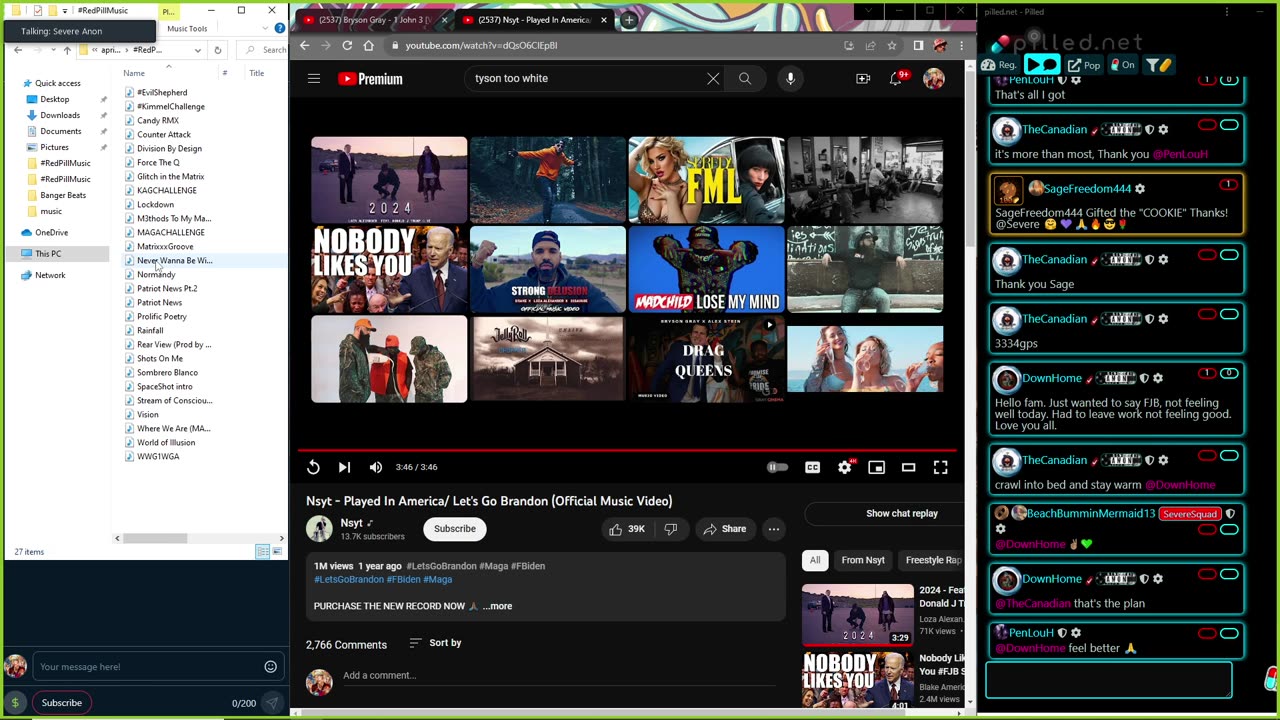Open emoji picker in message box

pos(270,667)
